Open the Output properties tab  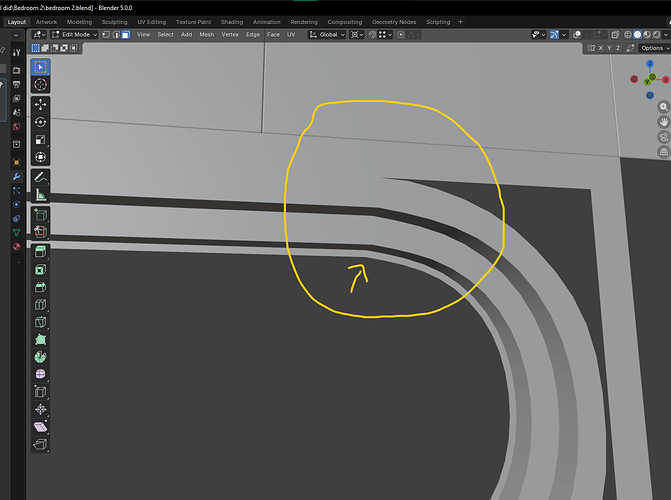click(16, 84)
